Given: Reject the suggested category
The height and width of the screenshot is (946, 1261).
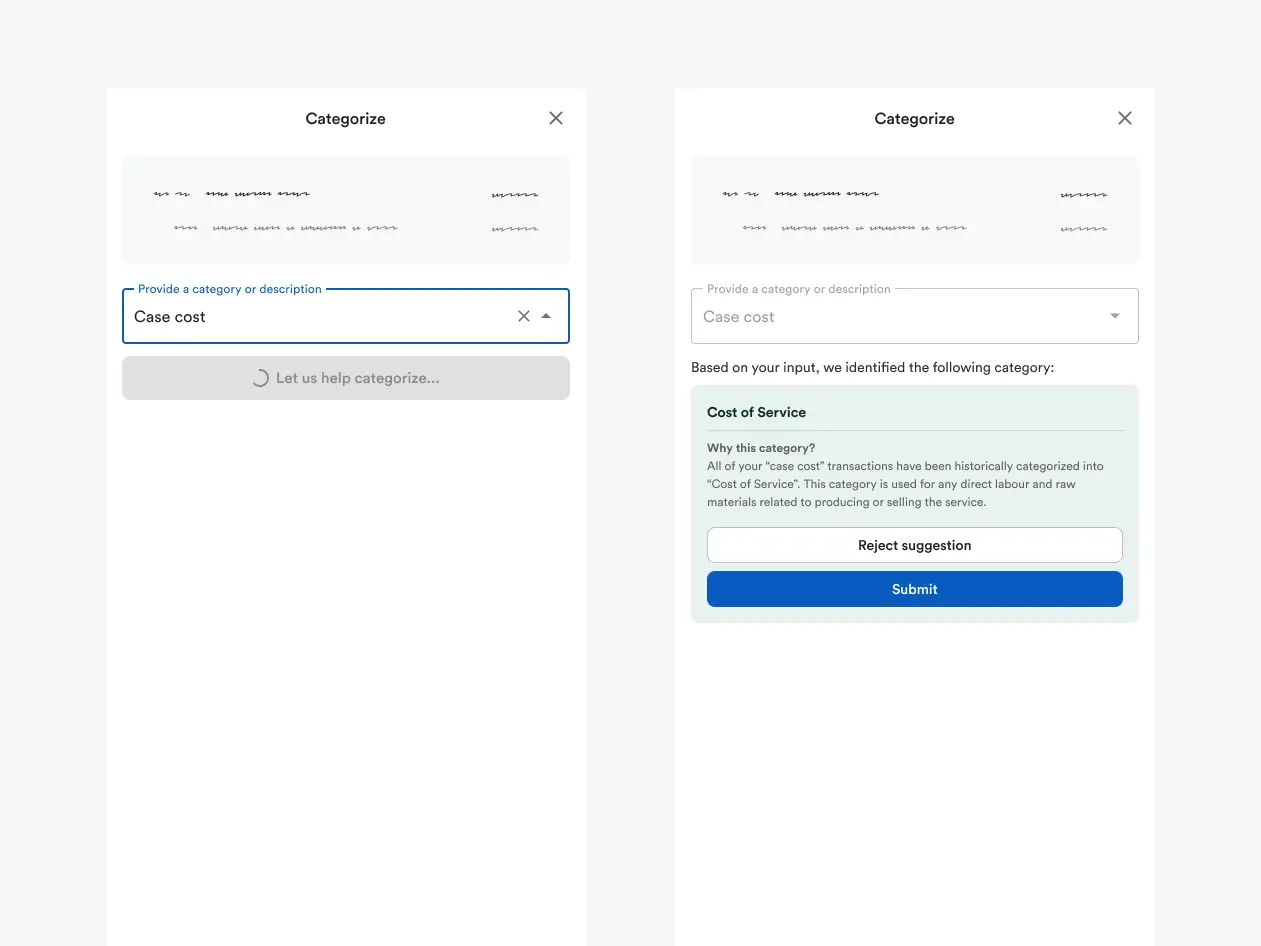Looking at the screenshot, I should coord(914,545).
